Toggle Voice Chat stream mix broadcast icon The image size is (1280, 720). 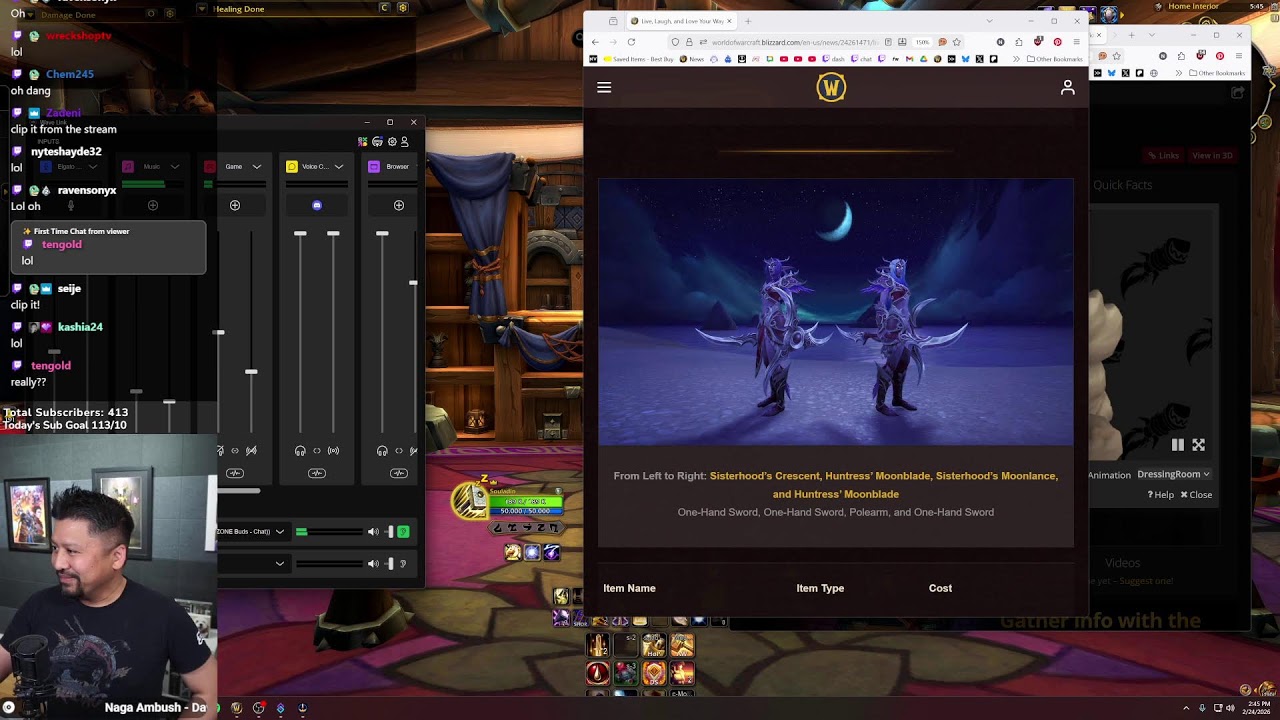tap(333, 451)
